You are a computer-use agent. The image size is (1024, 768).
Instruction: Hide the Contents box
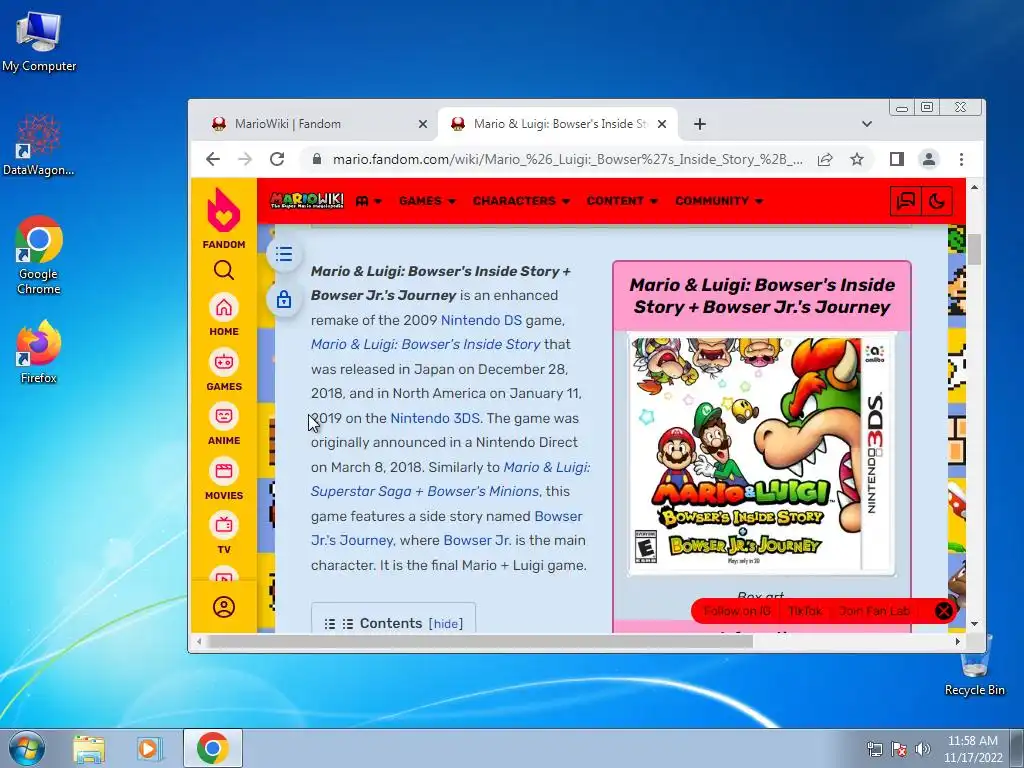446,624
